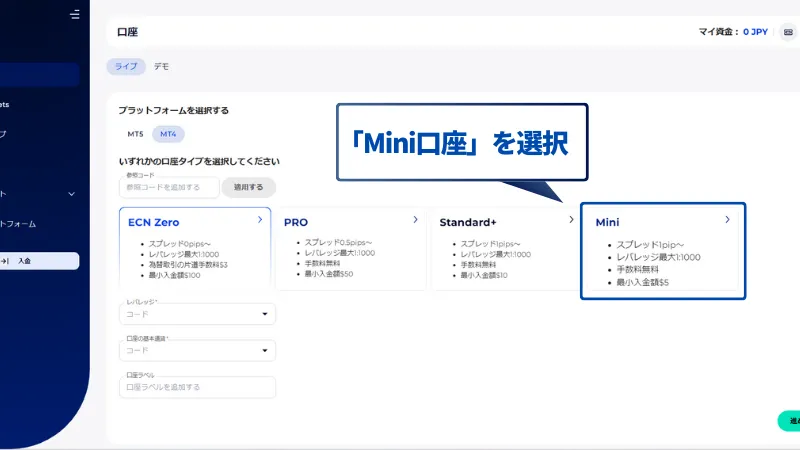The image size is (800, 450).
Task: Click the 入金 deposit sidebar button
Action: point(39,261)
